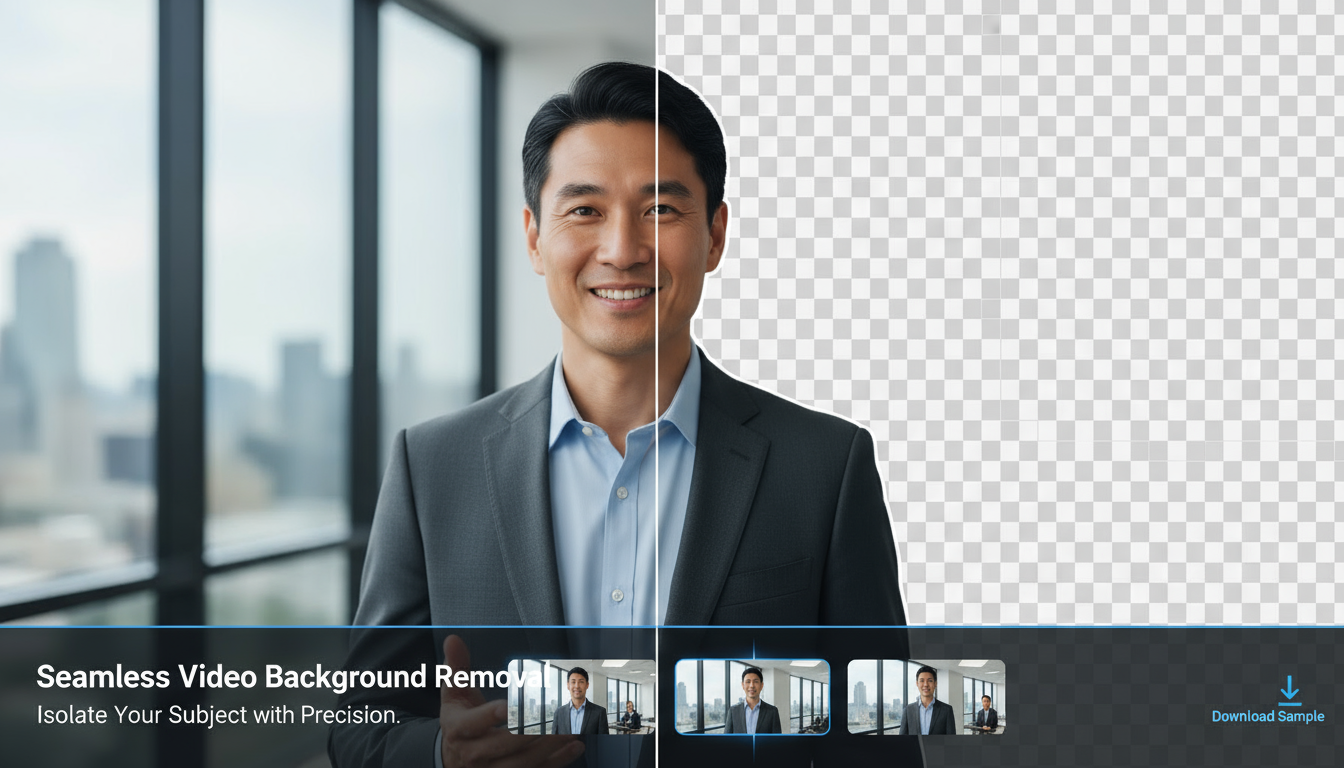Viewport: 1344px width, 768px height.
Task: Click the download arrow icon
Action: [1290, 687]
